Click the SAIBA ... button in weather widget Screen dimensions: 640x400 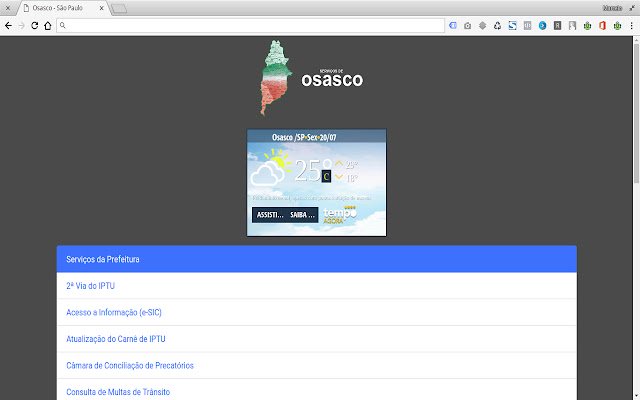click(302, 215)
